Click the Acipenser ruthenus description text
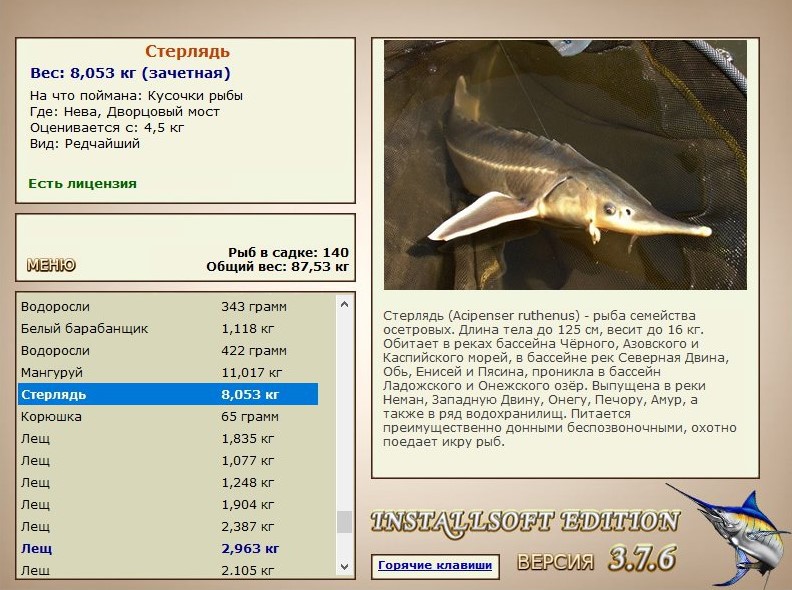The height and width of the screenshot is (590, 792). (x=560, y=378)
